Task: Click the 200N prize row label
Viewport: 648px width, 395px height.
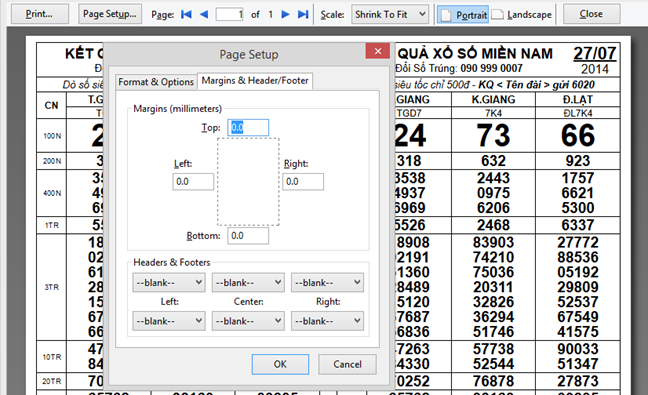Action: (x=52, y=161)
